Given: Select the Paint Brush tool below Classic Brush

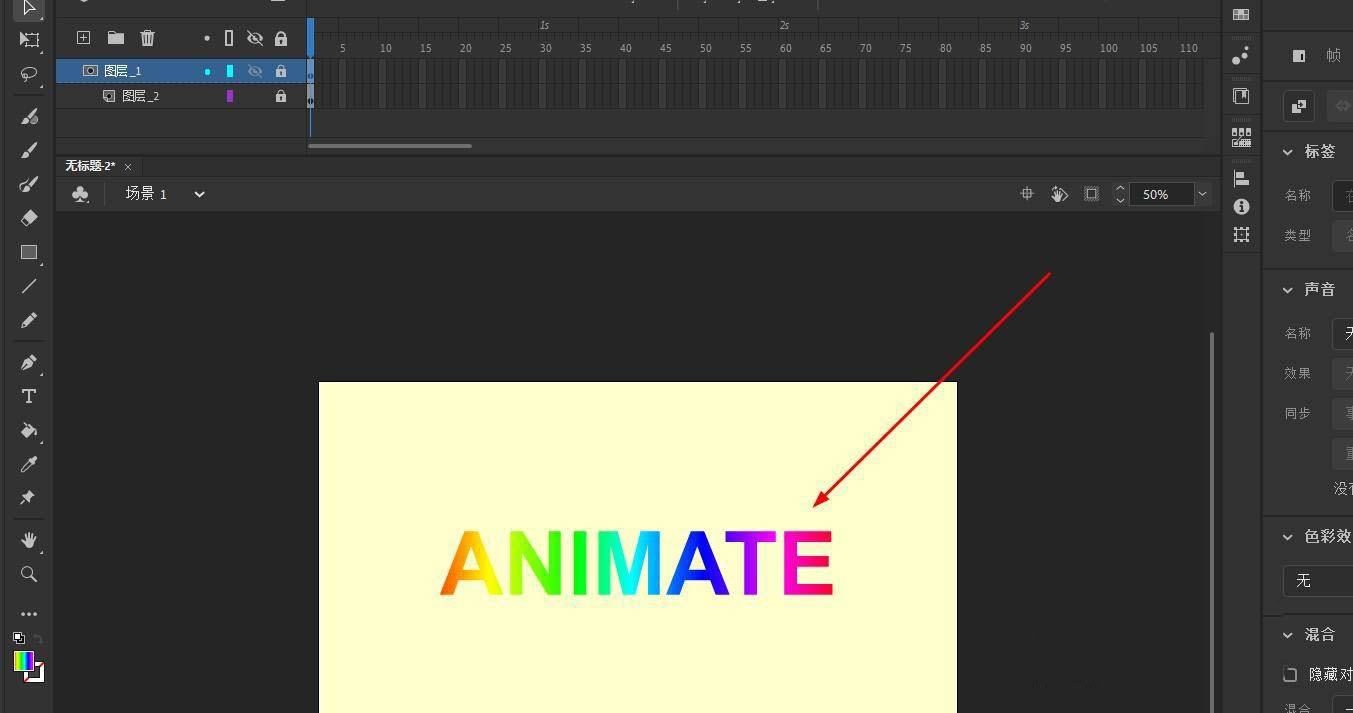Looking at the screenshot, I should click(x=29, y=184).
